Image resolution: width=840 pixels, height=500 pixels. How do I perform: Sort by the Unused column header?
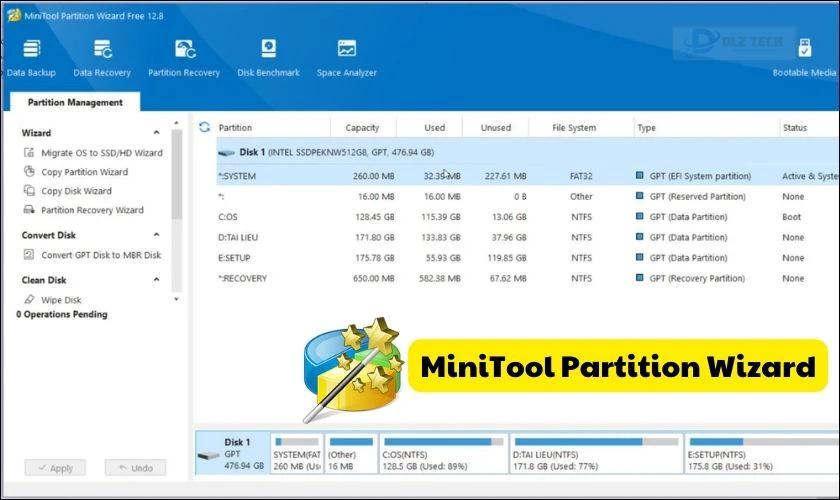coord(496,128)
